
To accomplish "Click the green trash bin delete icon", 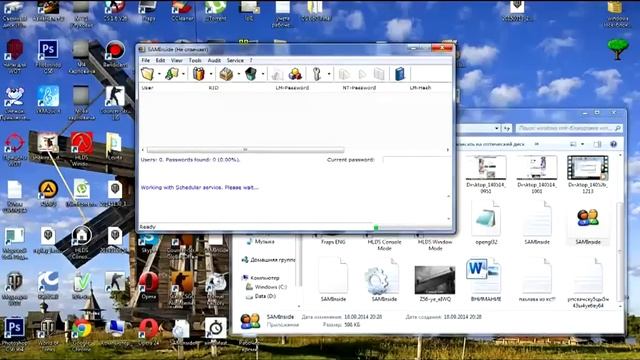I will [x=251, y=74].
